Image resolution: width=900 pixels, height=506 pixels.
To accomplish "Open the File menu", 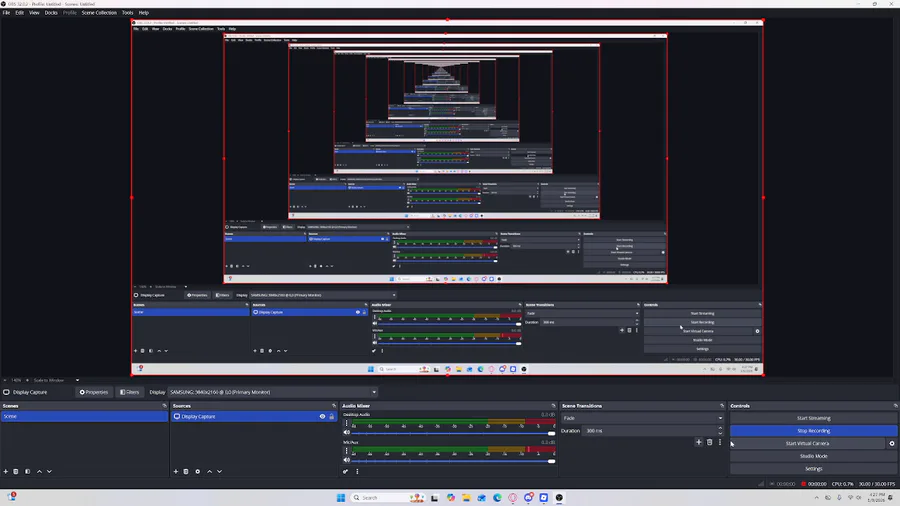I will 6,13.
